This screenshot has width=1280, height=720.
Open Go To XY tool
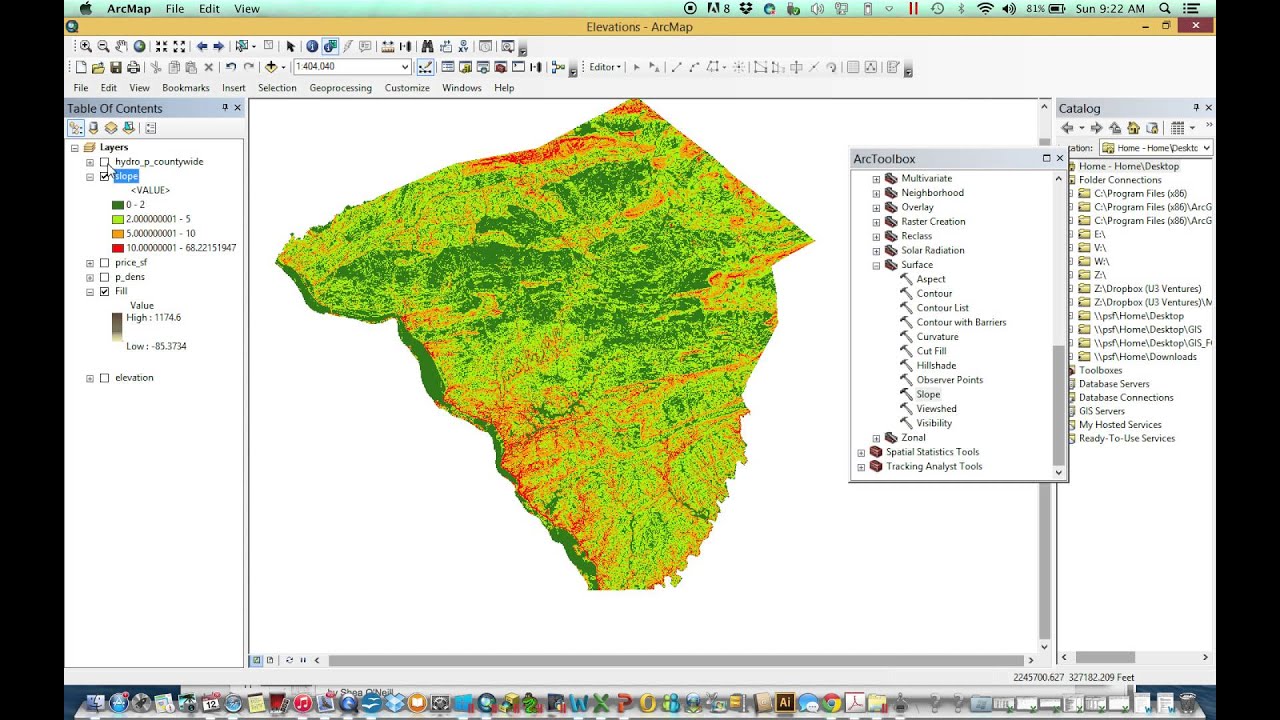click(x=463, y=46)
